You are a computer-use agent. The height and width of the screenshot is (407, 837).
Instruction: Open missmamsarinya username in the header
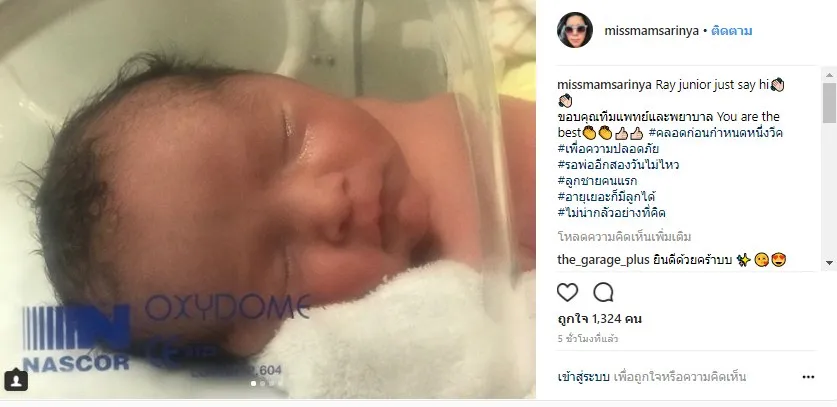pyautogui.click(x=651, y=31)
